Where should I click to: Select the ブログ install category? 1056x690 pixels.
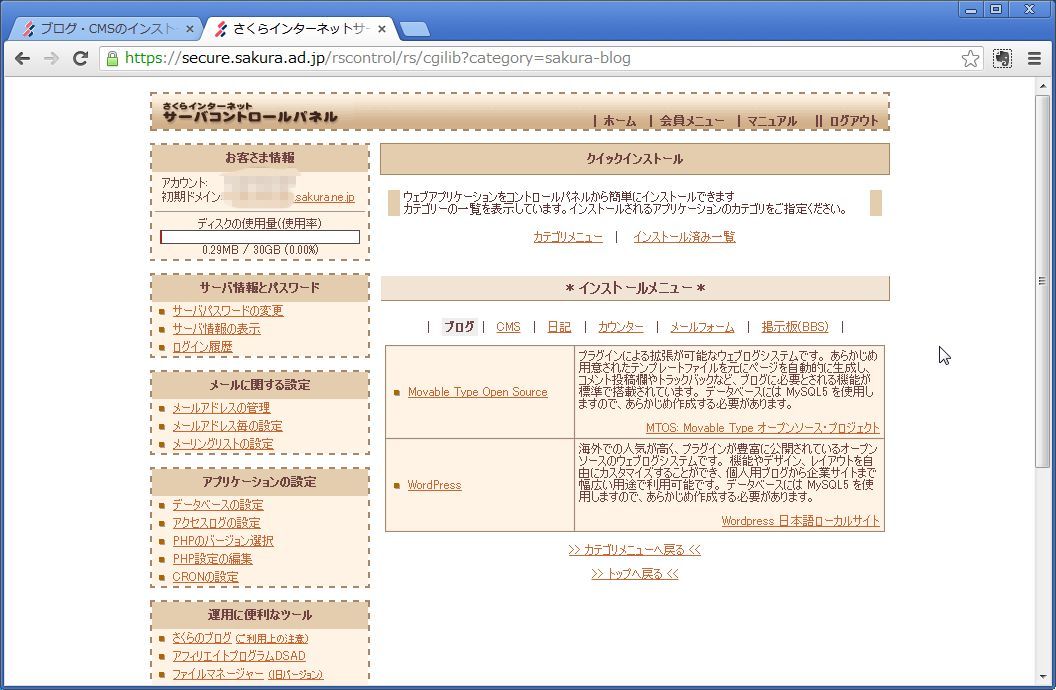459,327
